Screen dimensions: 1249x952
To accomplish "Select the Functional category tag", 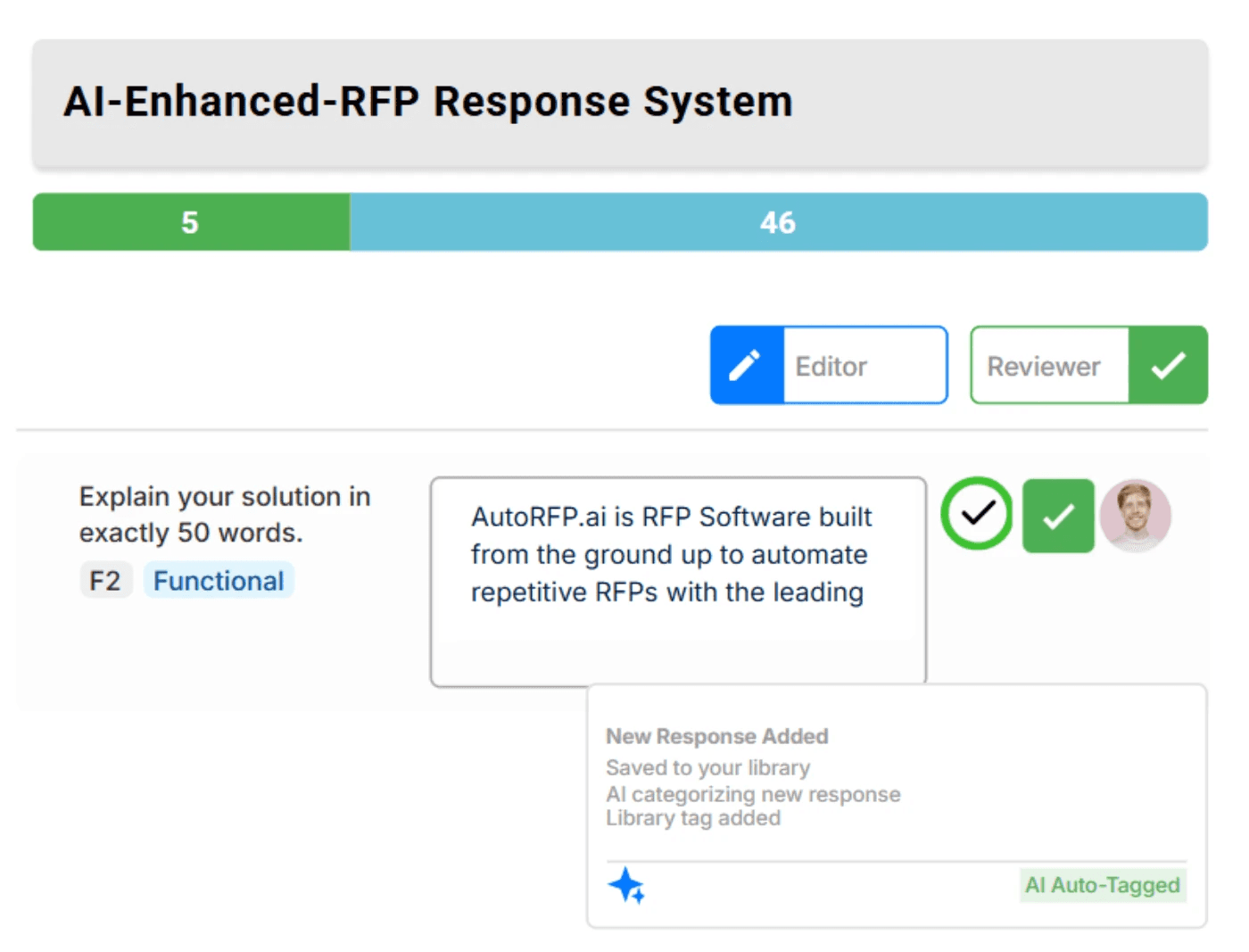I will click(219, 580).
